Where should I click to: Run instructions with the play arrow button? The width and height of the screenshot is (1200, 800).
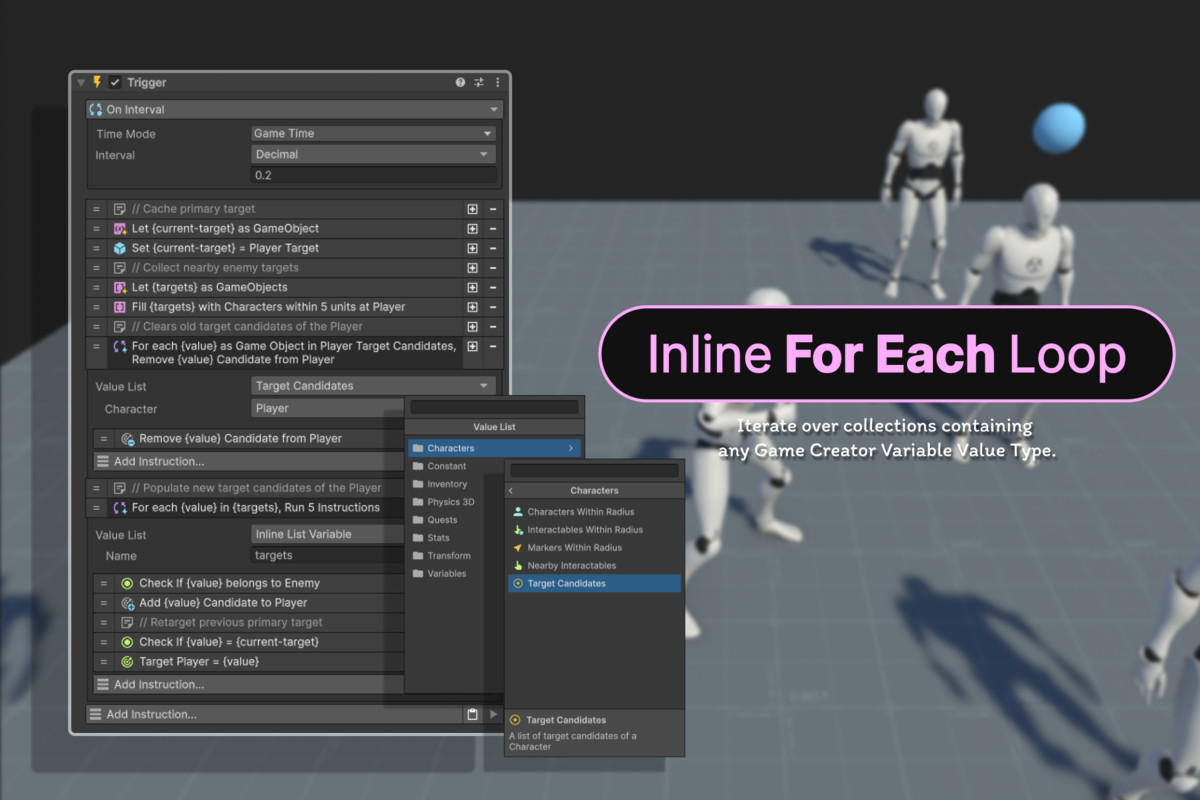[493, 714]
